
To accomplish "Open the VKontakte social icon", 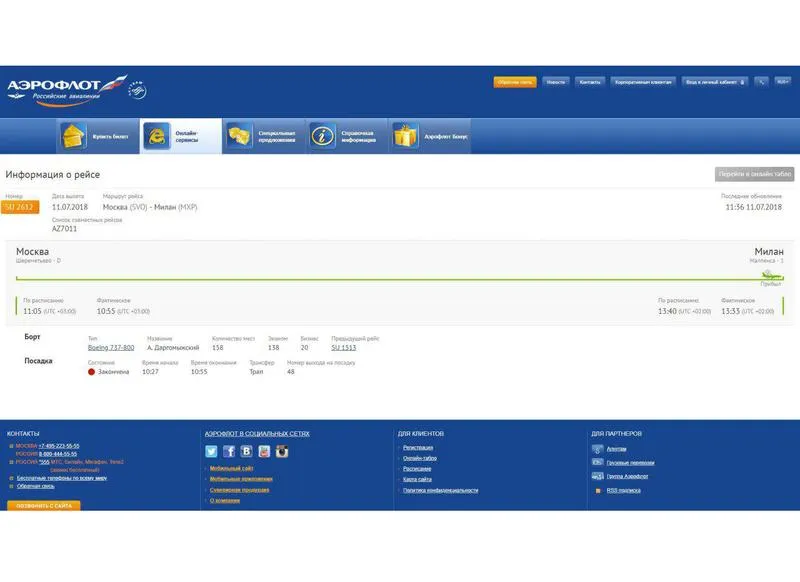I will [246, 451].
